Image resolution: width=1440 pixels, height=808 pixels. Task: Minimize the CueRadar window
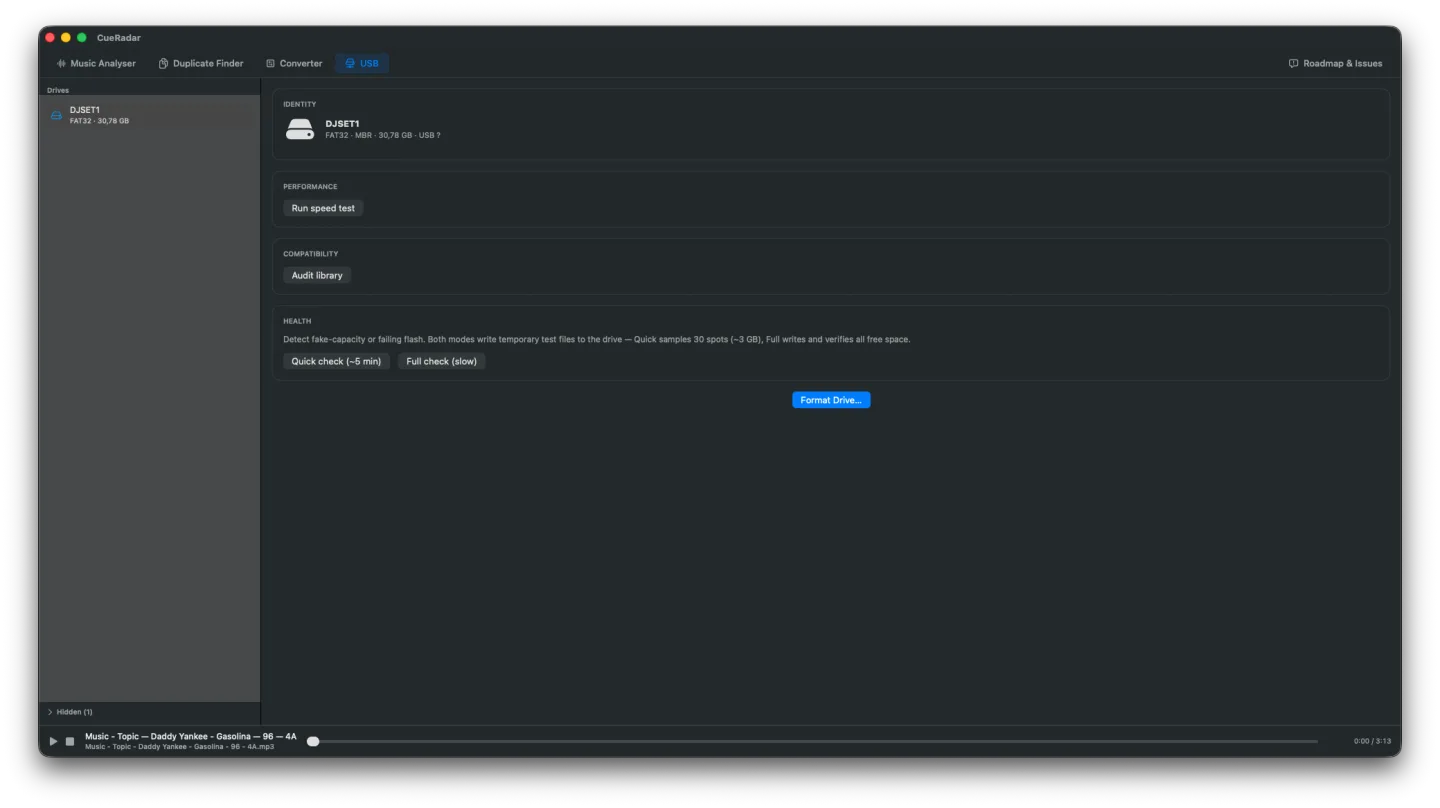[66, 37]
